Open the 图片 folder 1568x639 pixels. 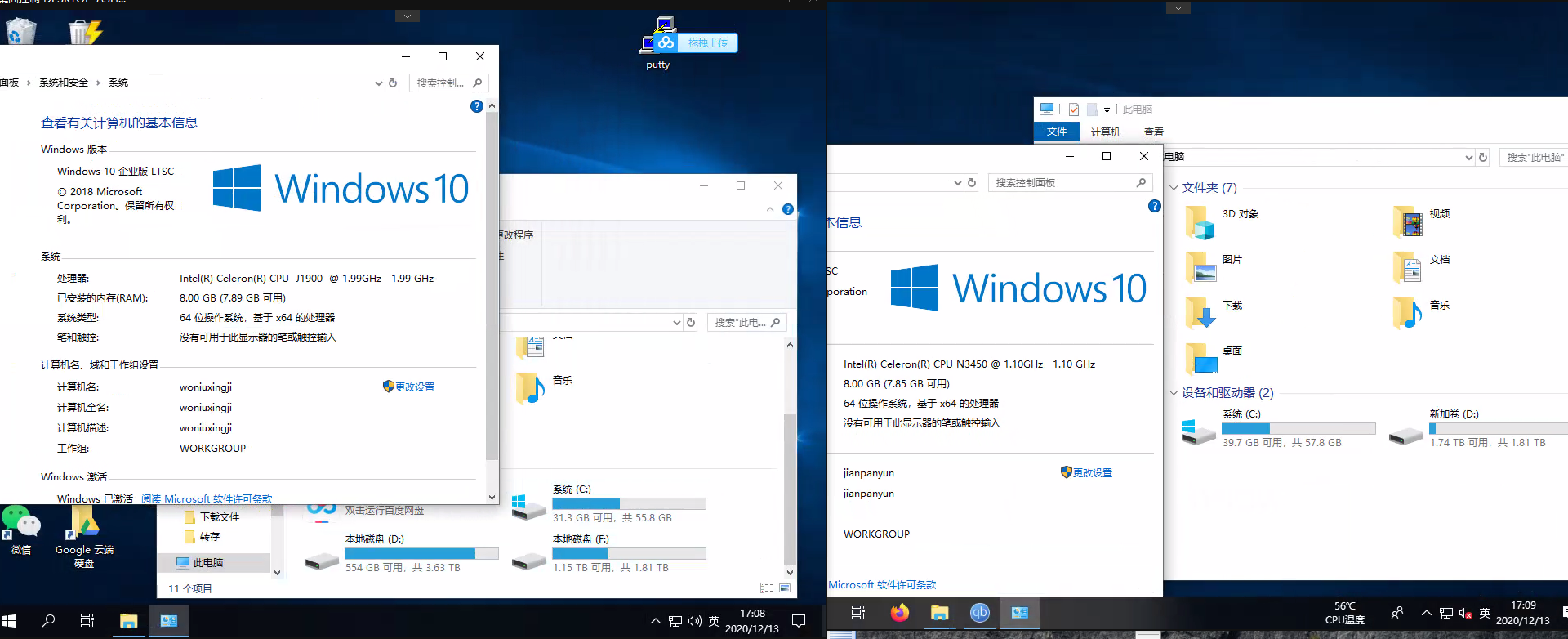pyautogui.click(x=1214, y=267)
